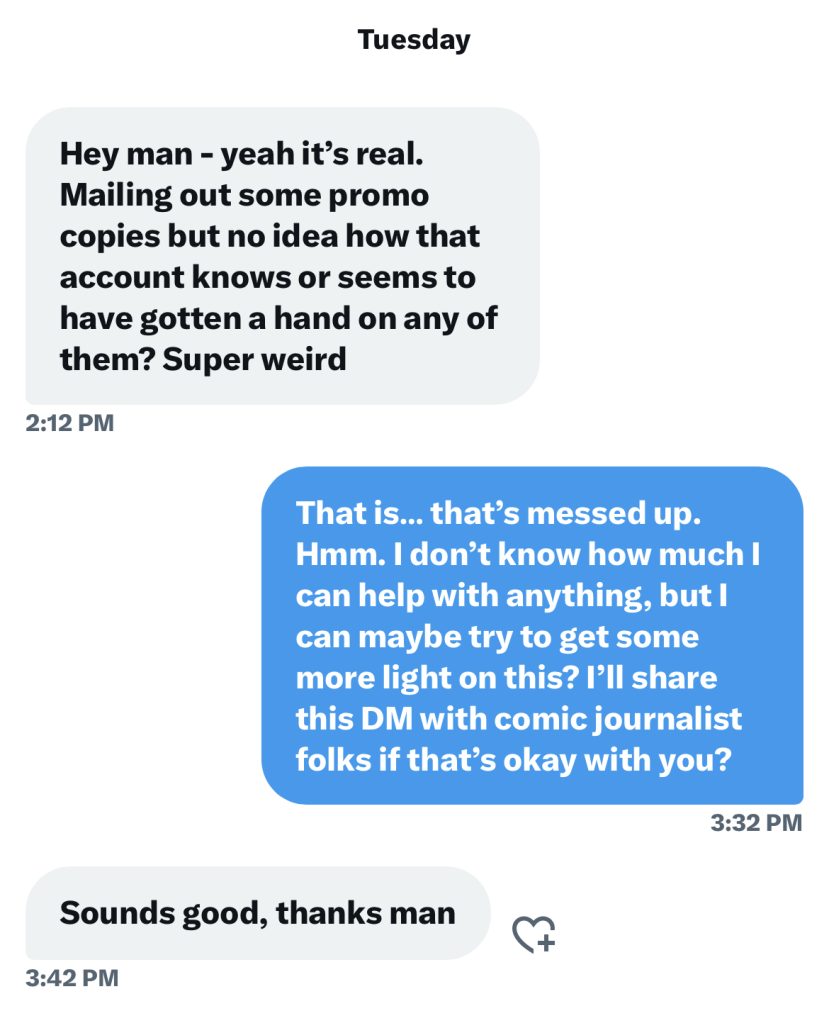The width and height of the screenshot is (829, 1028).
Task: Select the 'Sounds good, thanks man' message bubble
Action: (x=258, y=913)
